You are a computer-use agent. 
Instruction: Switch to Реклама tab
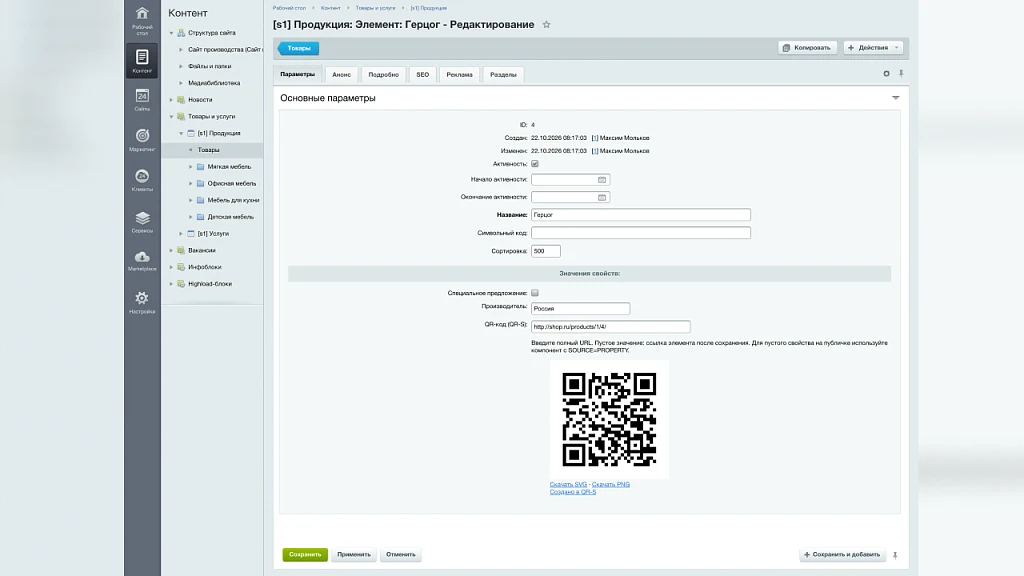click(459, 74)
